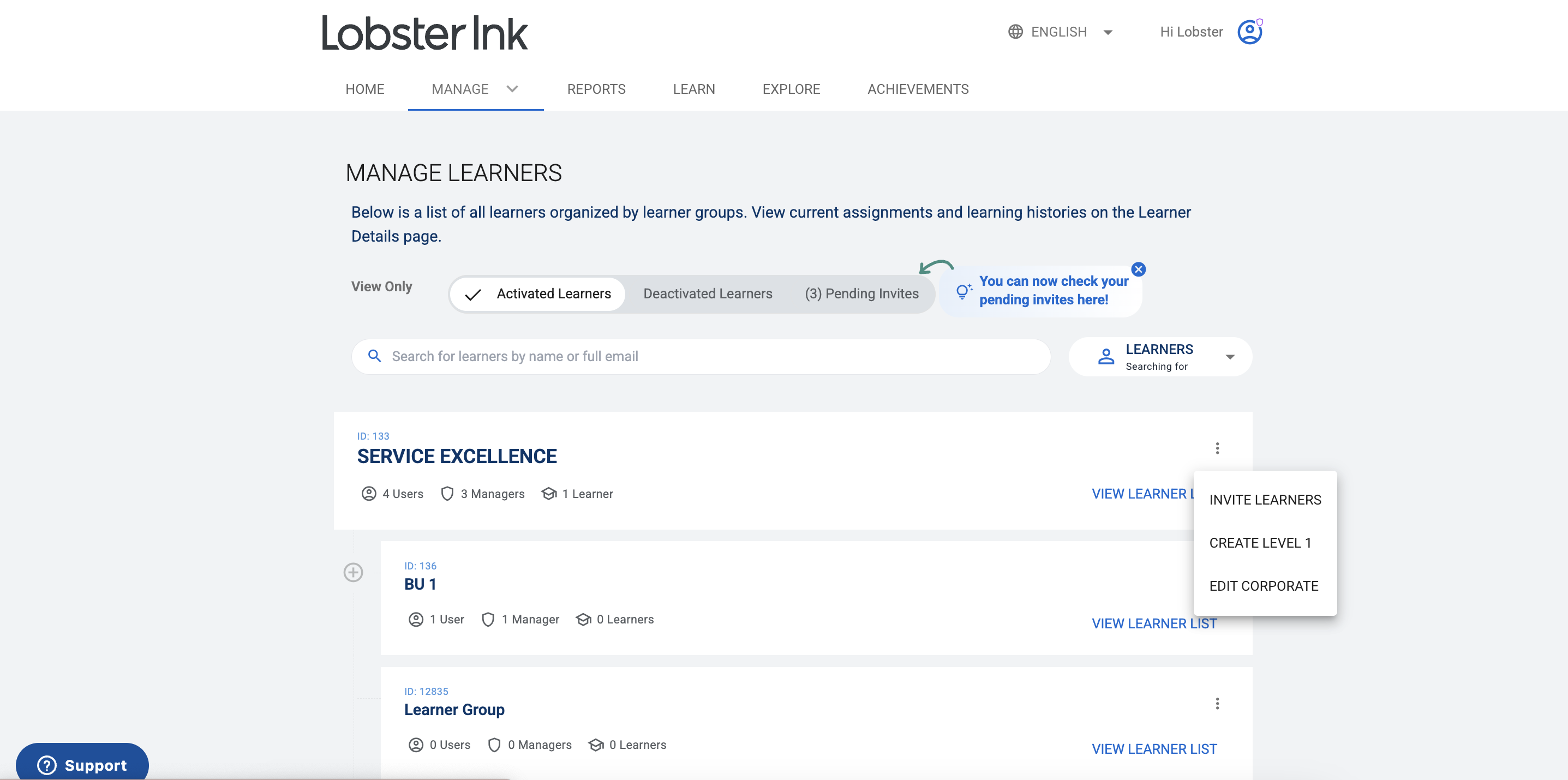The height and width of the screenshot is (780, 1568).
Task: Click the users icon on Service Excellence
Action: (368, 494)
